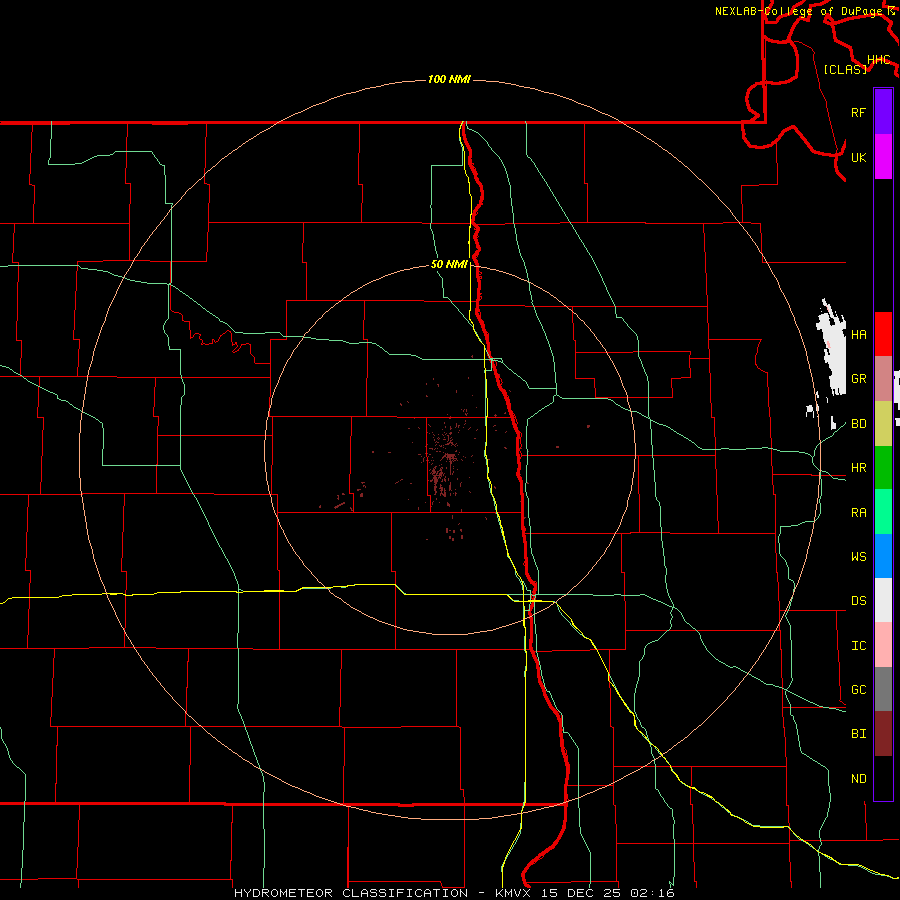Viewport: 900px width, 900px height.
Task: Click the BI legend label
Action: click(x=858, y=734)
